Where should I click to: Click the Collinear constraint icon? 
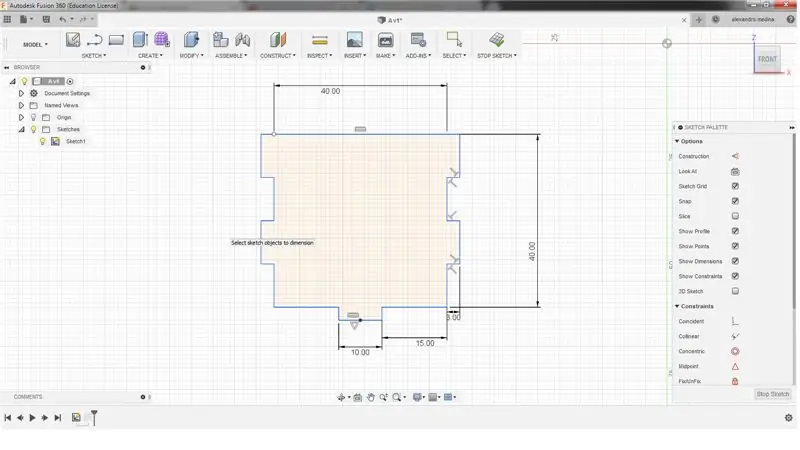pos(735,336)
